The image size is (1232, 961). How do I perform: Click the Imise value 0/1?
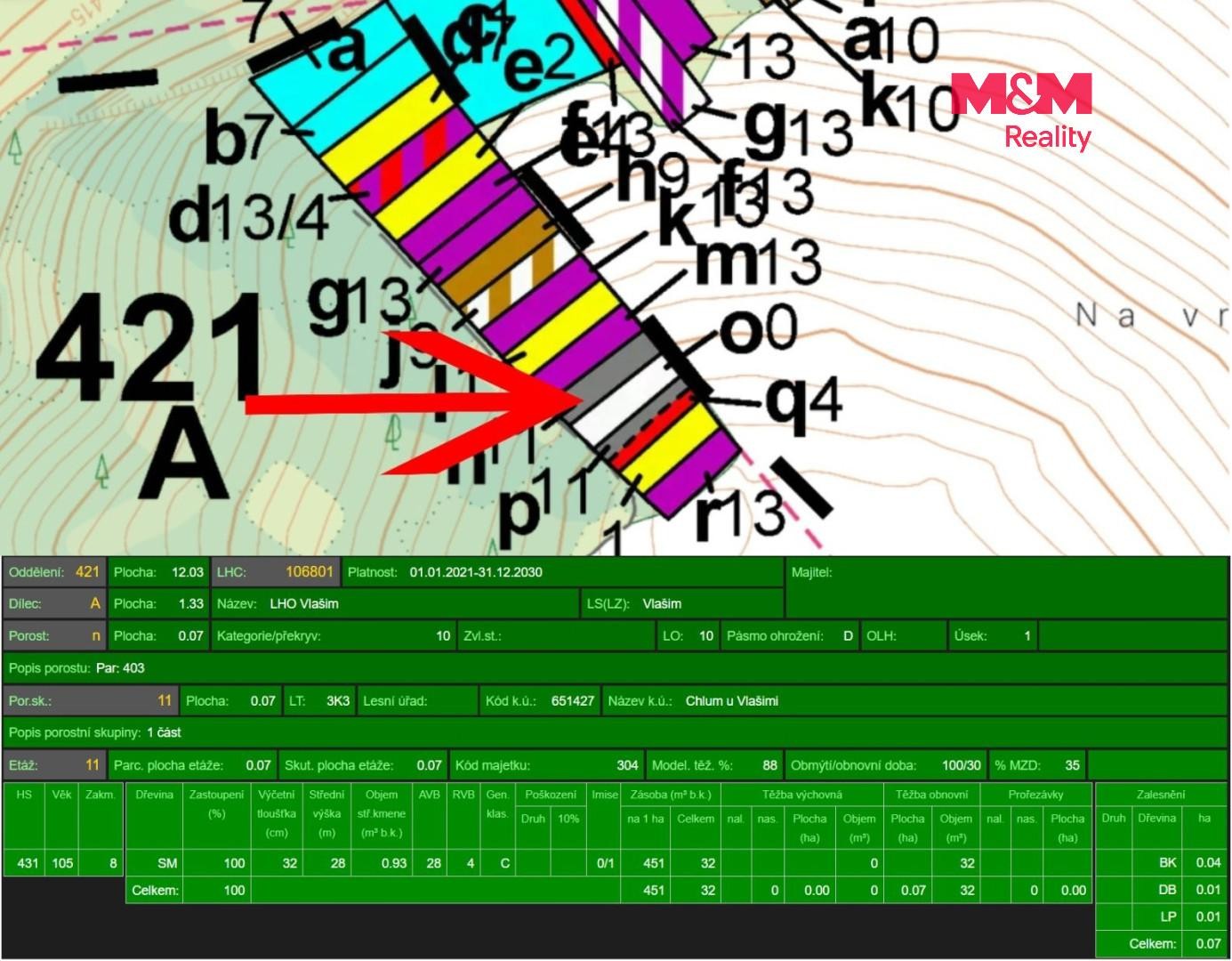tap(605, 863)
